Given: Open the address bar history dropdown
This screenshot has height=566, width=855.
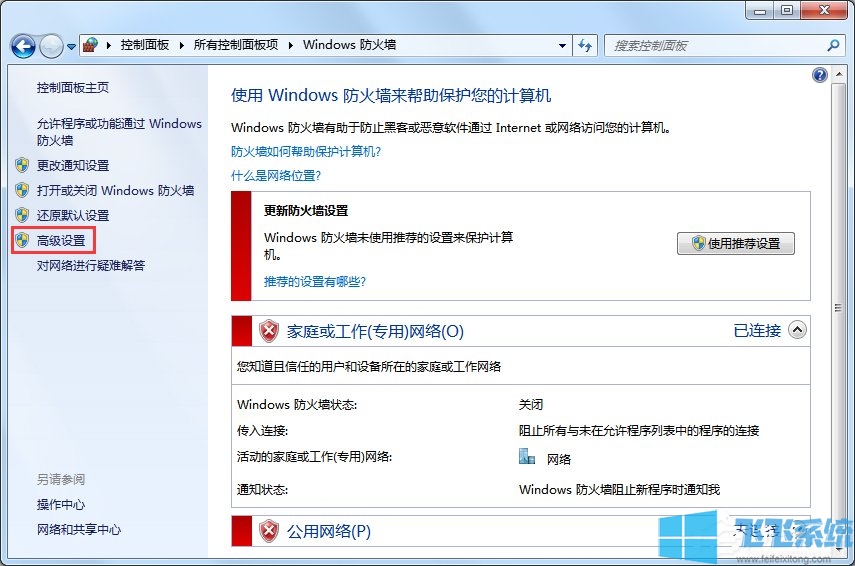Looking at the screenshot, I should tap(562, 46).
